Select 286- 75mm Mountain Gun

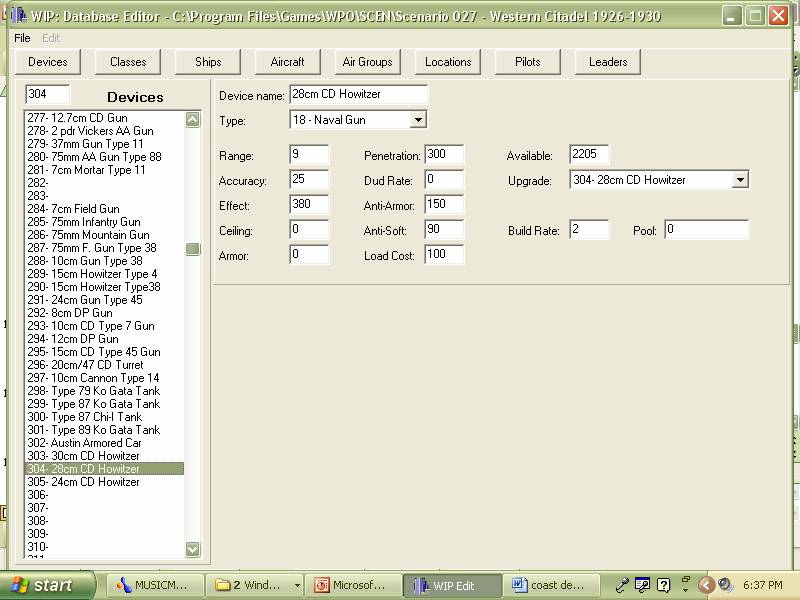(104, 235)
